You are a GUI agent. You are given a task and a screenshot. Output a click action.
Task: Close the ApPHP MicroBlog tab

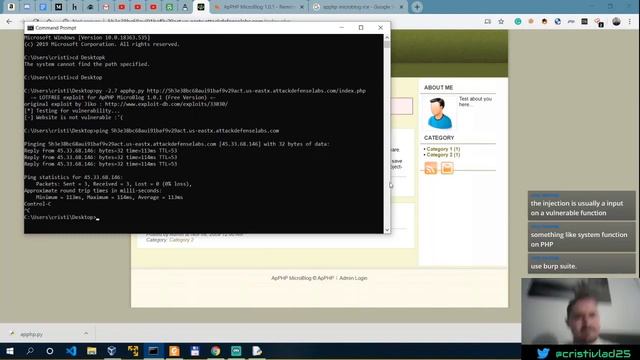pos(302,7)
